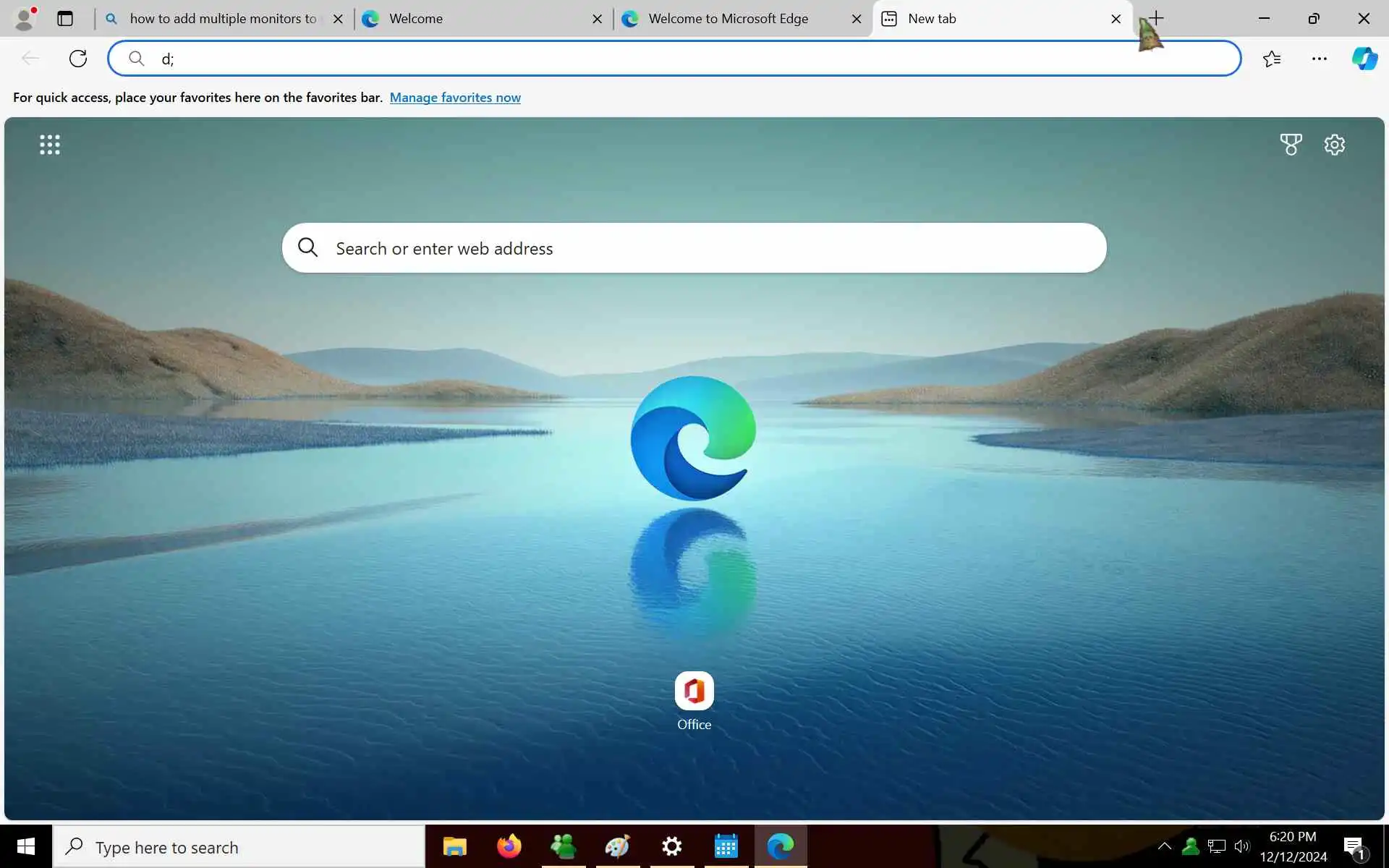
Task: Open the volume speaker tray icon
Action: pyautogui.click(x=1242, y=846)
